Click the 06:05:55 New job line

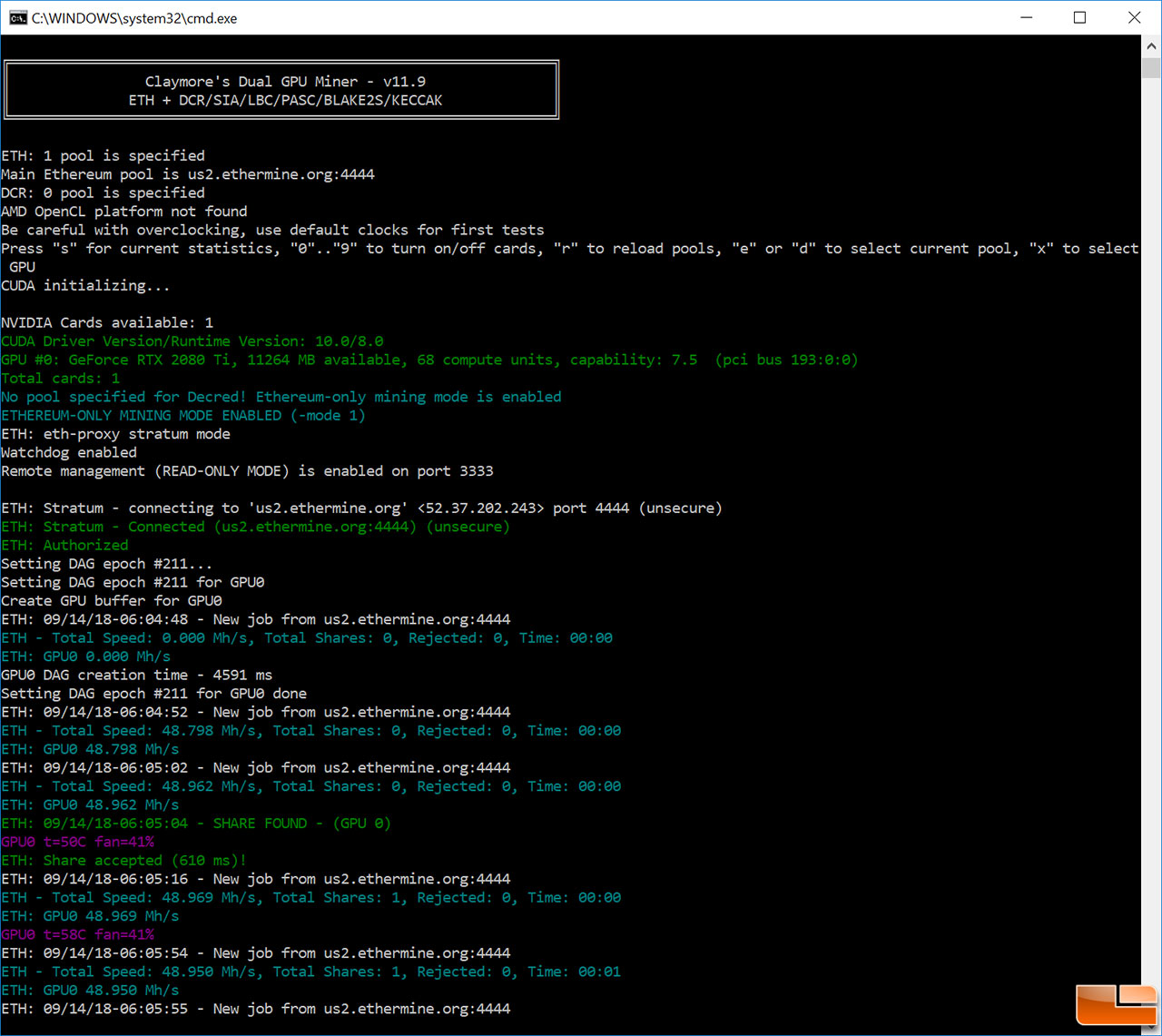tap(256, 1009)
